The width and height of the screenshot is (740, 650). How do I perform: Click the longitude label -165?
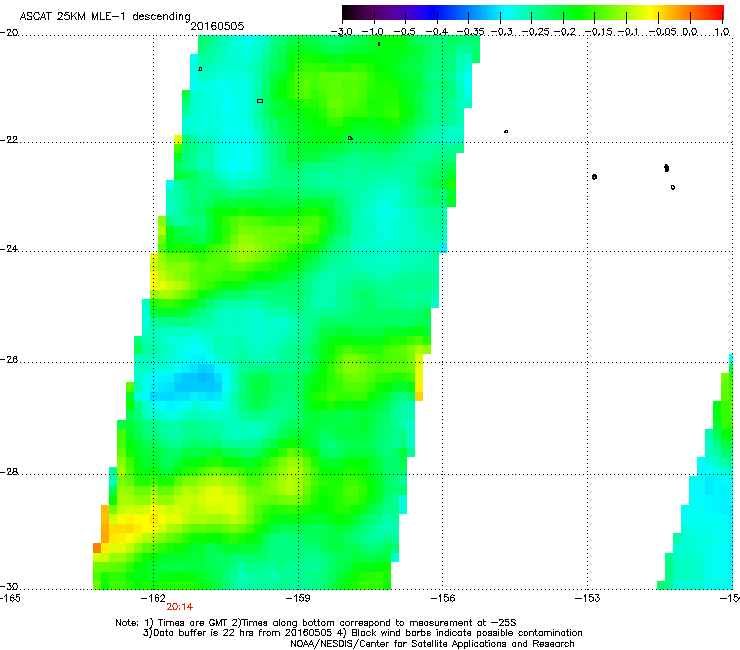(10, 598)
